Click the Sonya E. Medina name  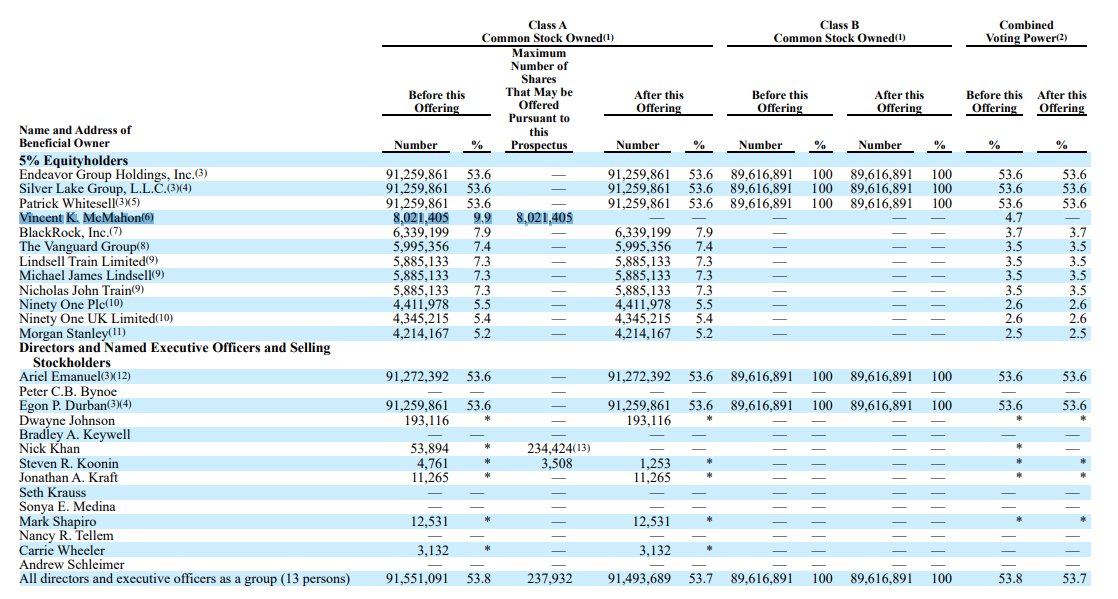click(67, 507)
